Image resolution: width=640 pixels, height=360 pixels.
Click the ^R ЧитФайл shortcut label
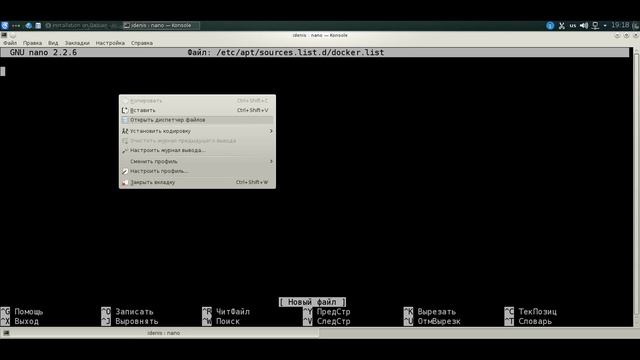pos(226,311)
